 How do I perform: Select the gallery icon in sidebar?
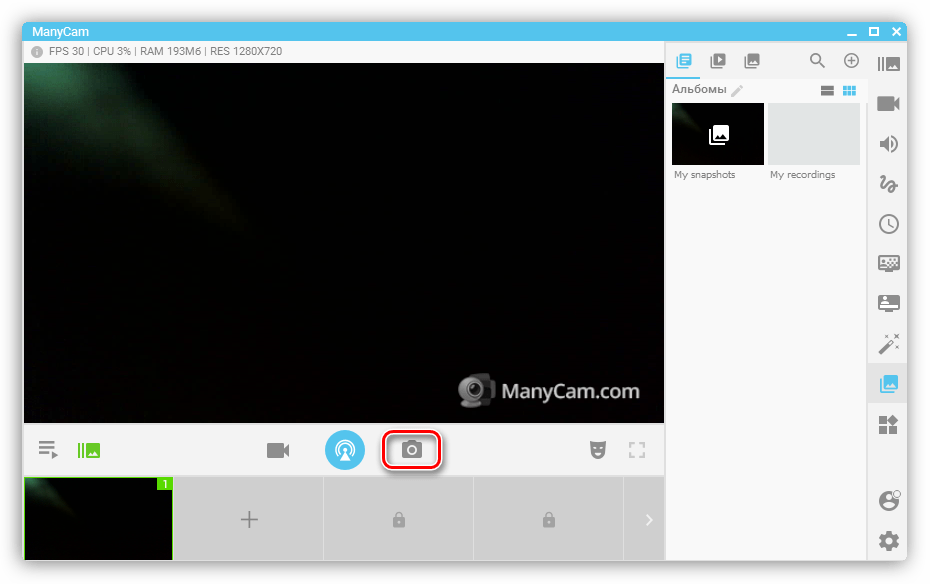pos(888,384)
